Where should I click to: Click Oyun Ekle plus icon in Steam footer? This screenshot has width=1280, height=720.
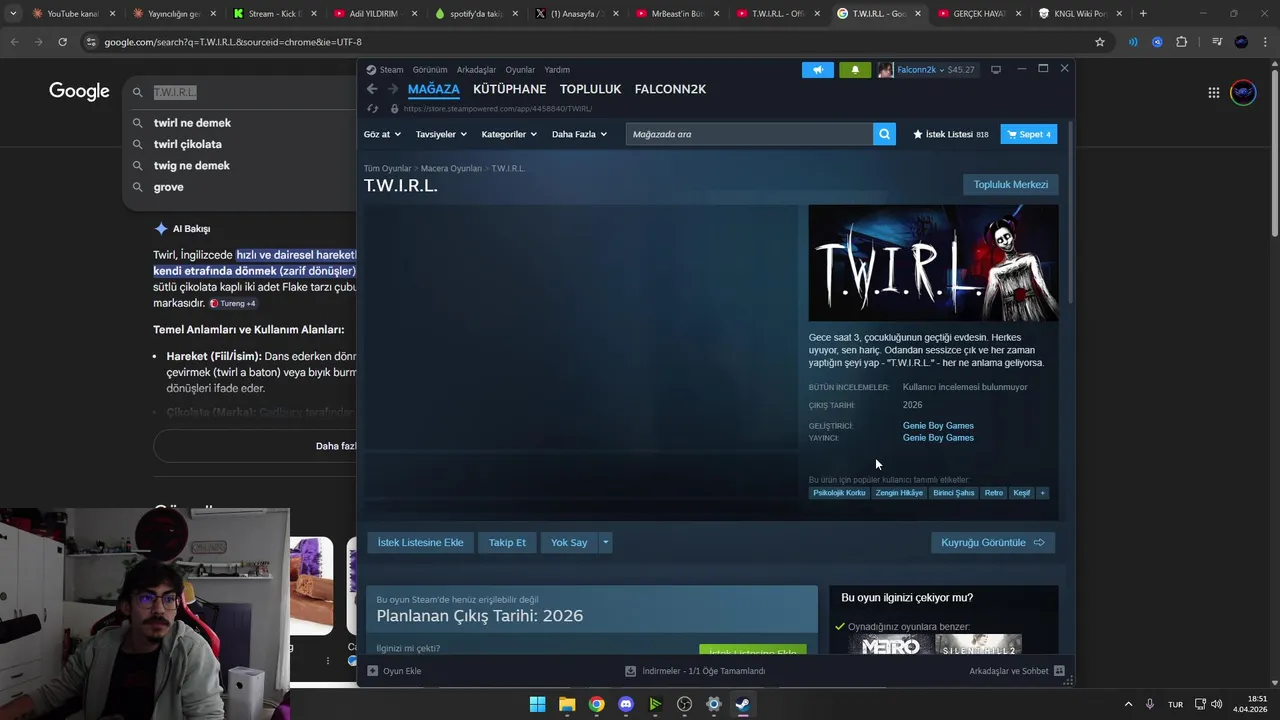[372, 671]
